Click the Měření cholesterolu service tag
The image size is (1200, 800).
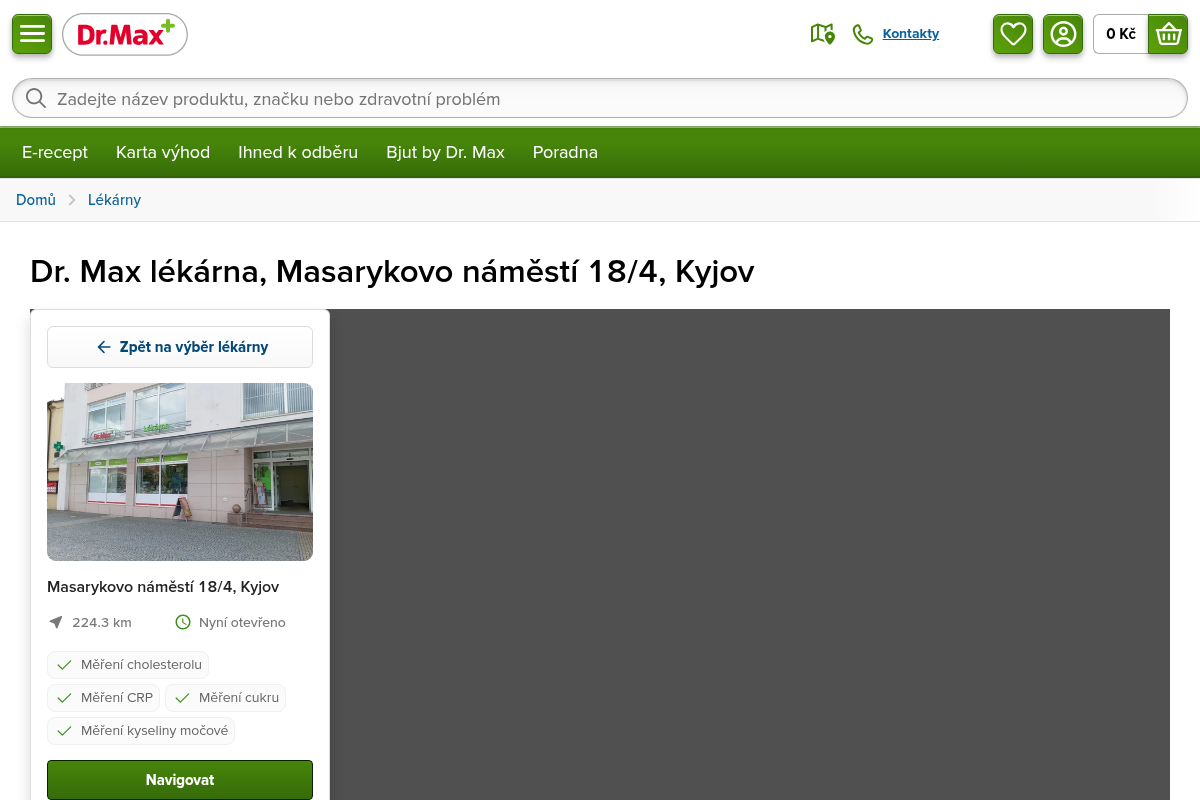128,665
